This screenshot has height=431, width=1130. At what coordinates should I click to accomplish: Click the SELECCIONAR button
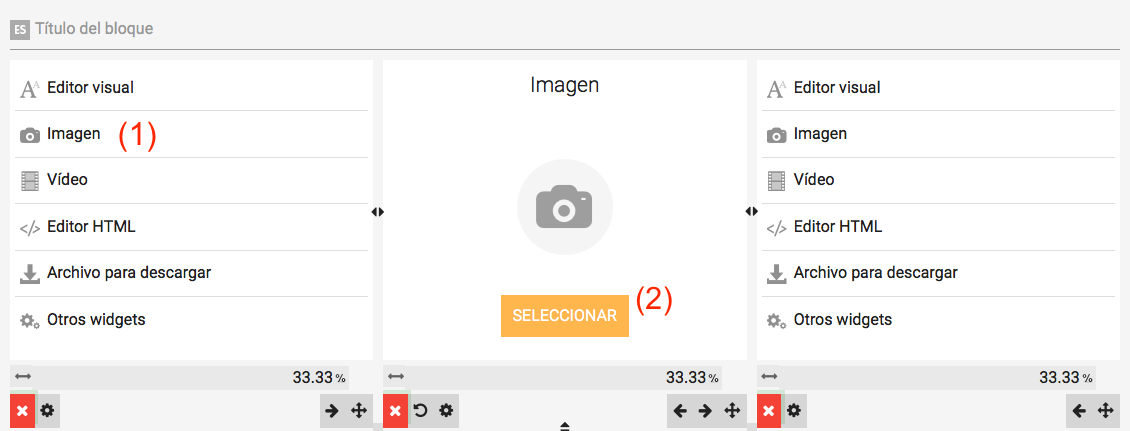[x=564, y=316]
